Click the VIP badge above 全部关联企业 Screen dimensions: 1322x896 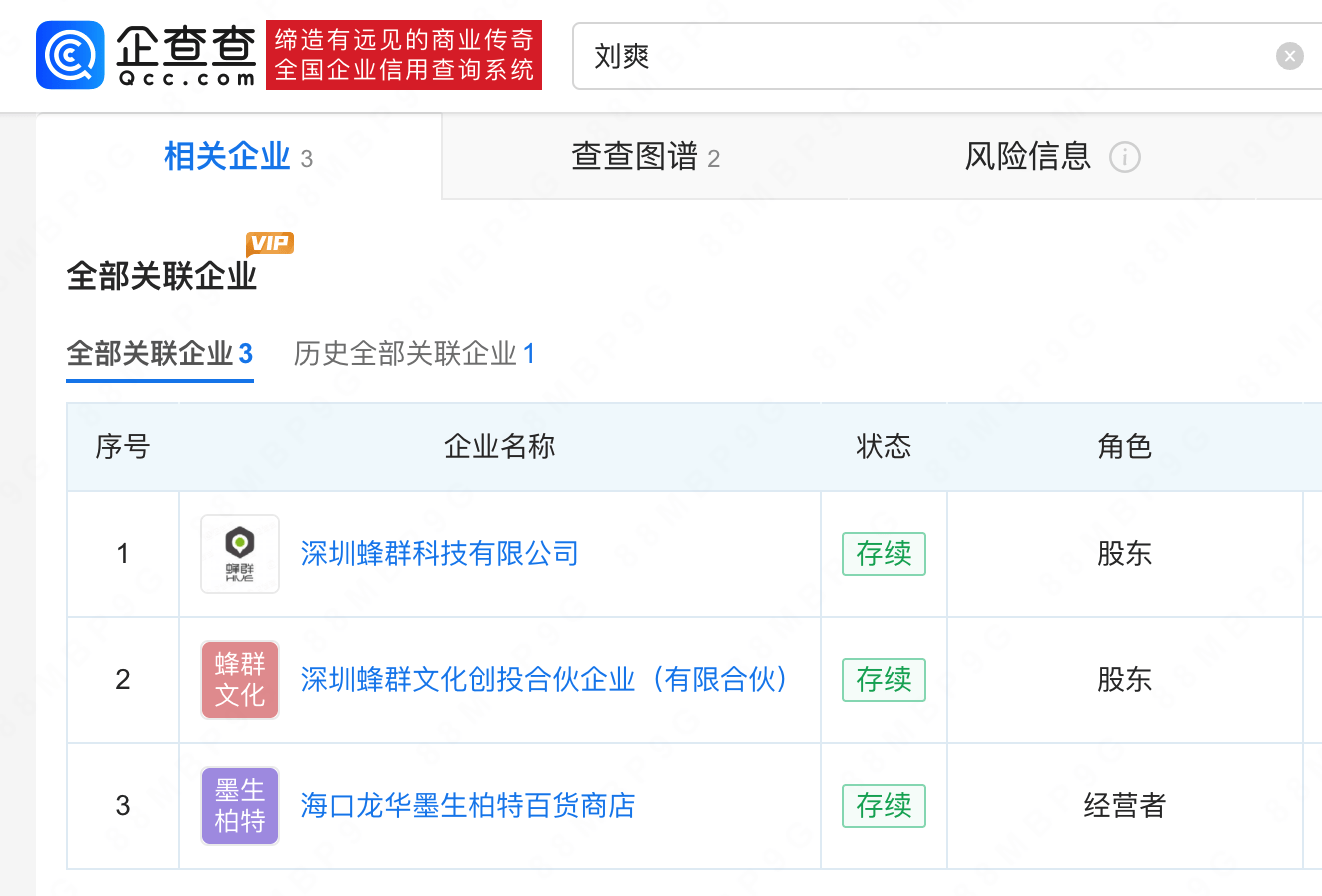pos(270,244)
